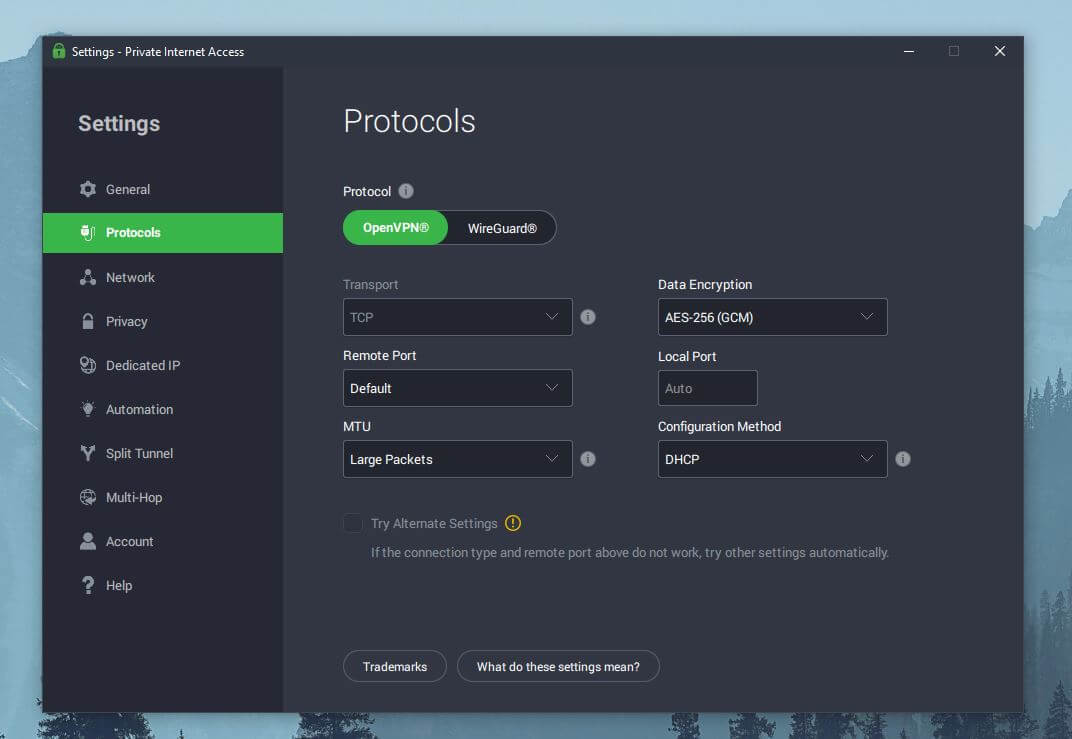Screen dimensions: 1072x739
Task: Click the info icon beside MTU dropdown
Action: [588, 459]
